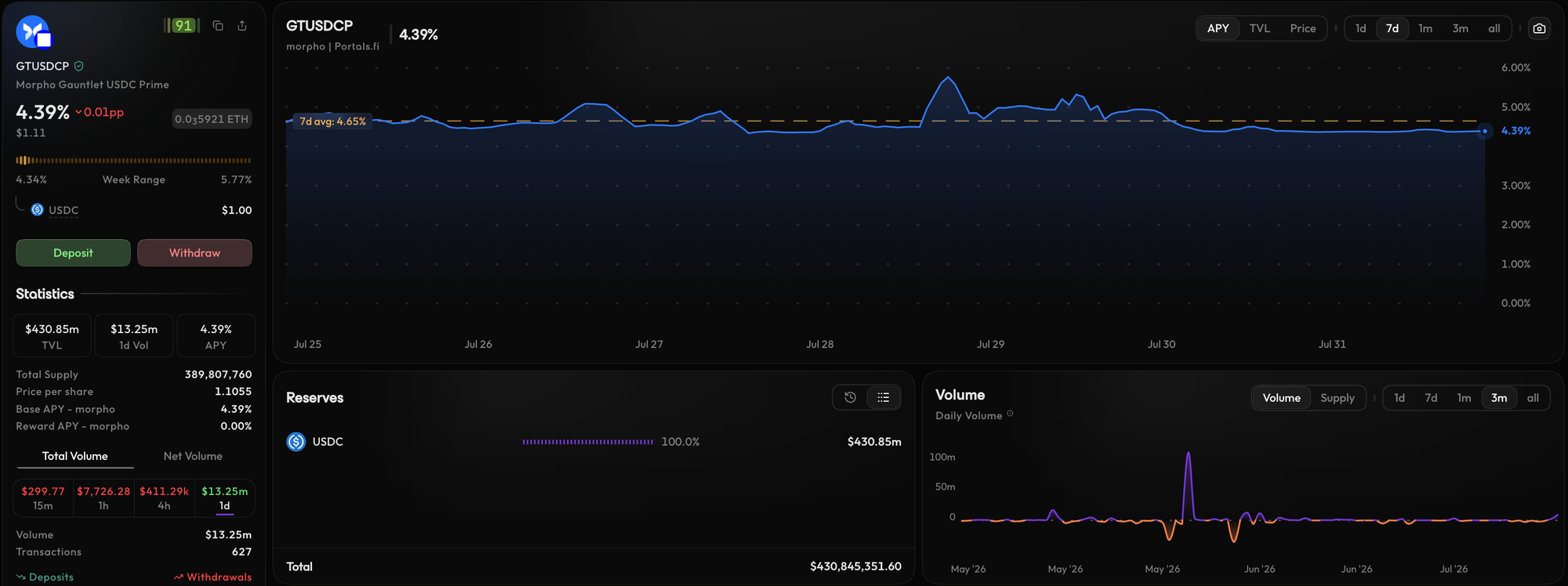This screenshot has width=1568, height=586.
Task: Click the GTUSDCP vault logo
Action: pos(33,32)
